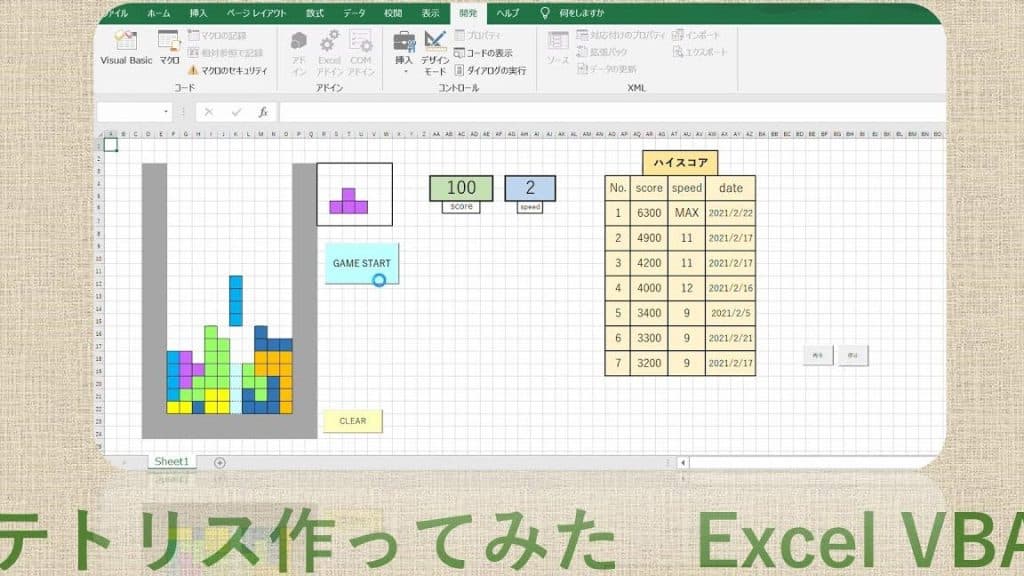
Task: Click インポート XML import
Action: [696, 35]
